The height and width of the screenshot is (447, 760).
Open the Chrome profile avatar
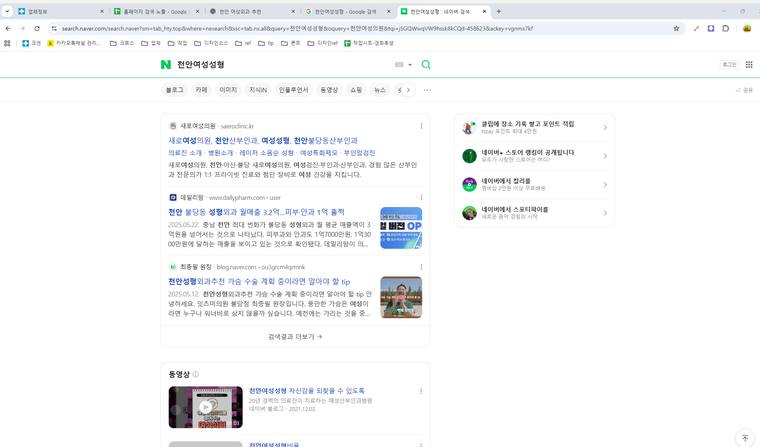747,29
